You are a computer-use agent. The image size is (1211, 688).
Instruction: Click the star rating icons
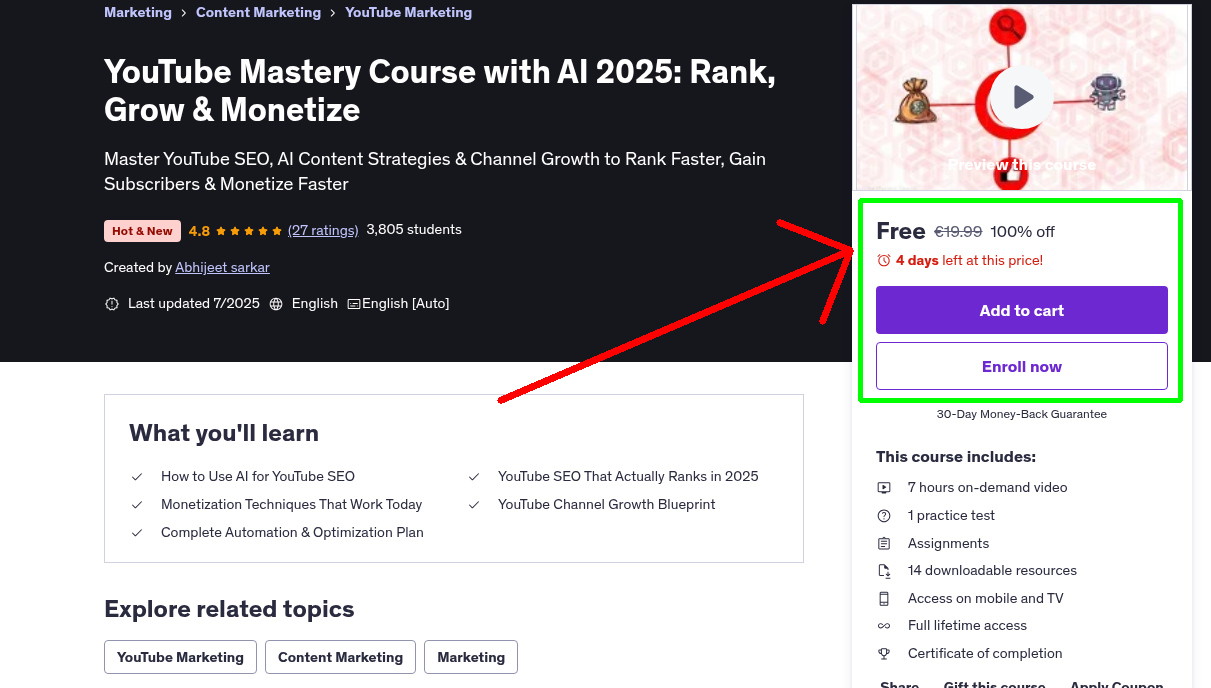[x=249, y=231]
